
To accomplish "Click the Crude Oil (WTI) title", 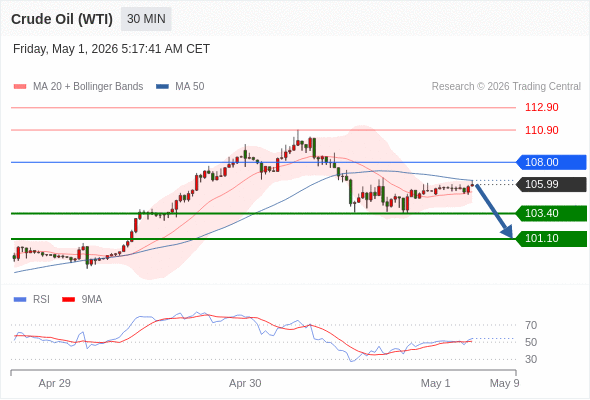I will pos(62,19).
